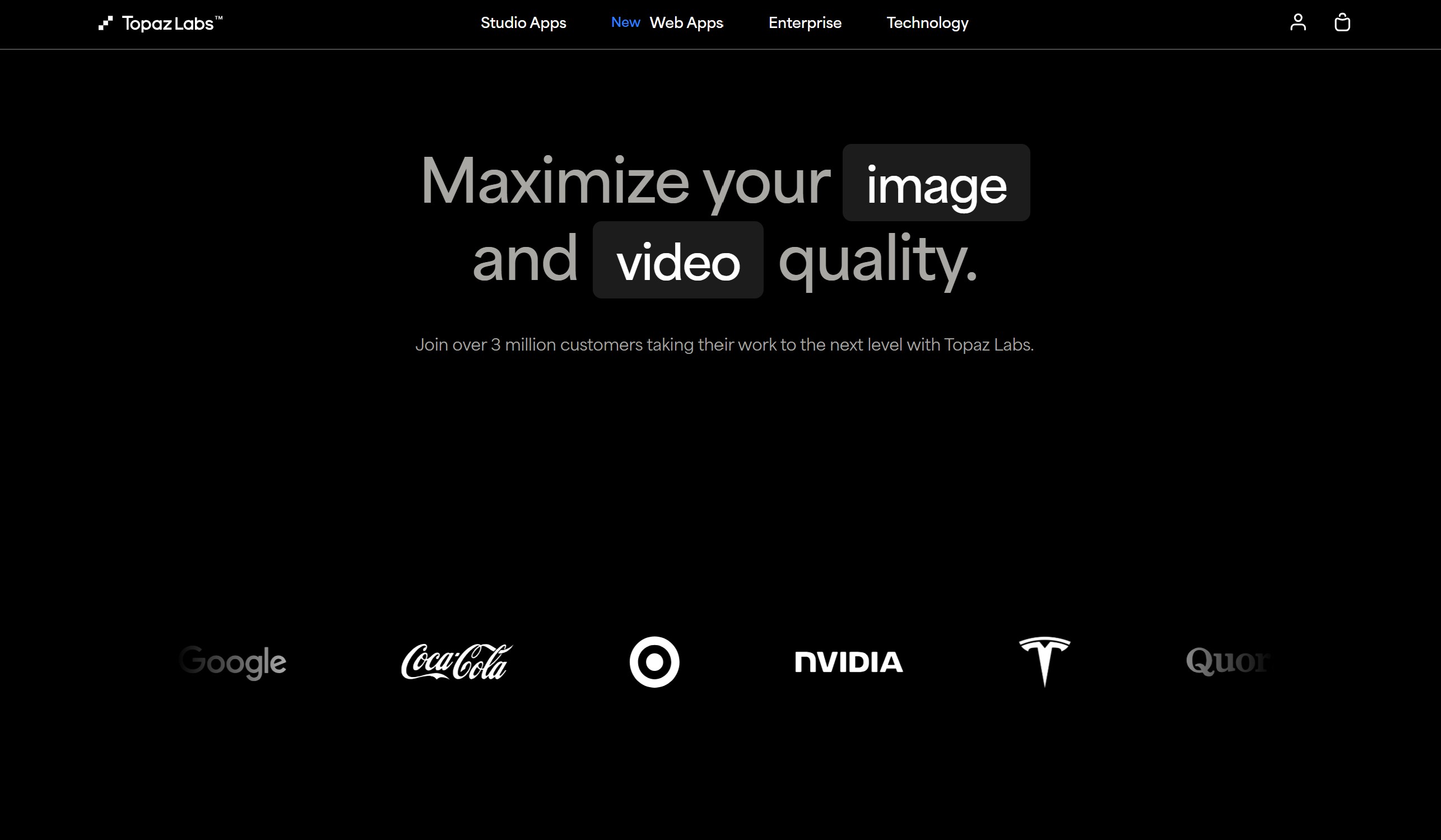
Task: Open the Enterprise menu
Action: pos(805,23)
